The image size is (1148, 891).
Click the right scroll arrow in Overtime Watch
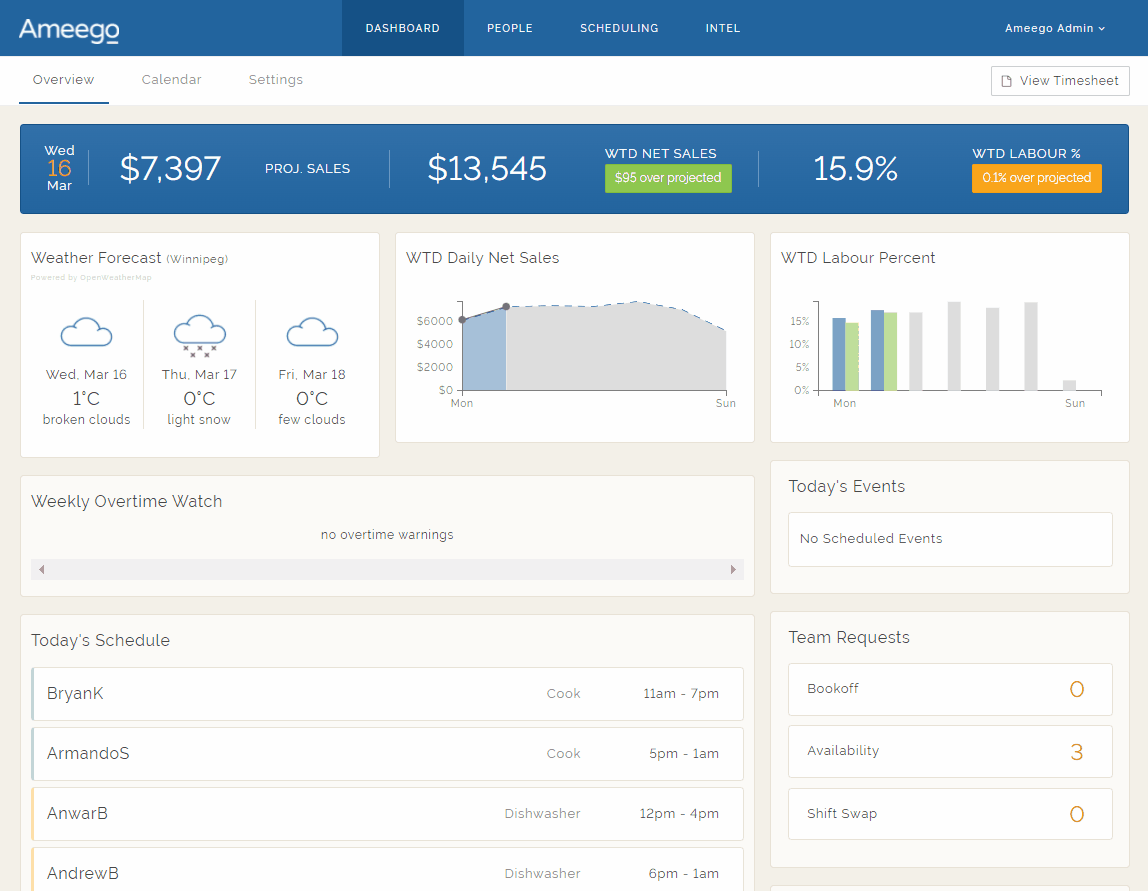tap(733, 570)
